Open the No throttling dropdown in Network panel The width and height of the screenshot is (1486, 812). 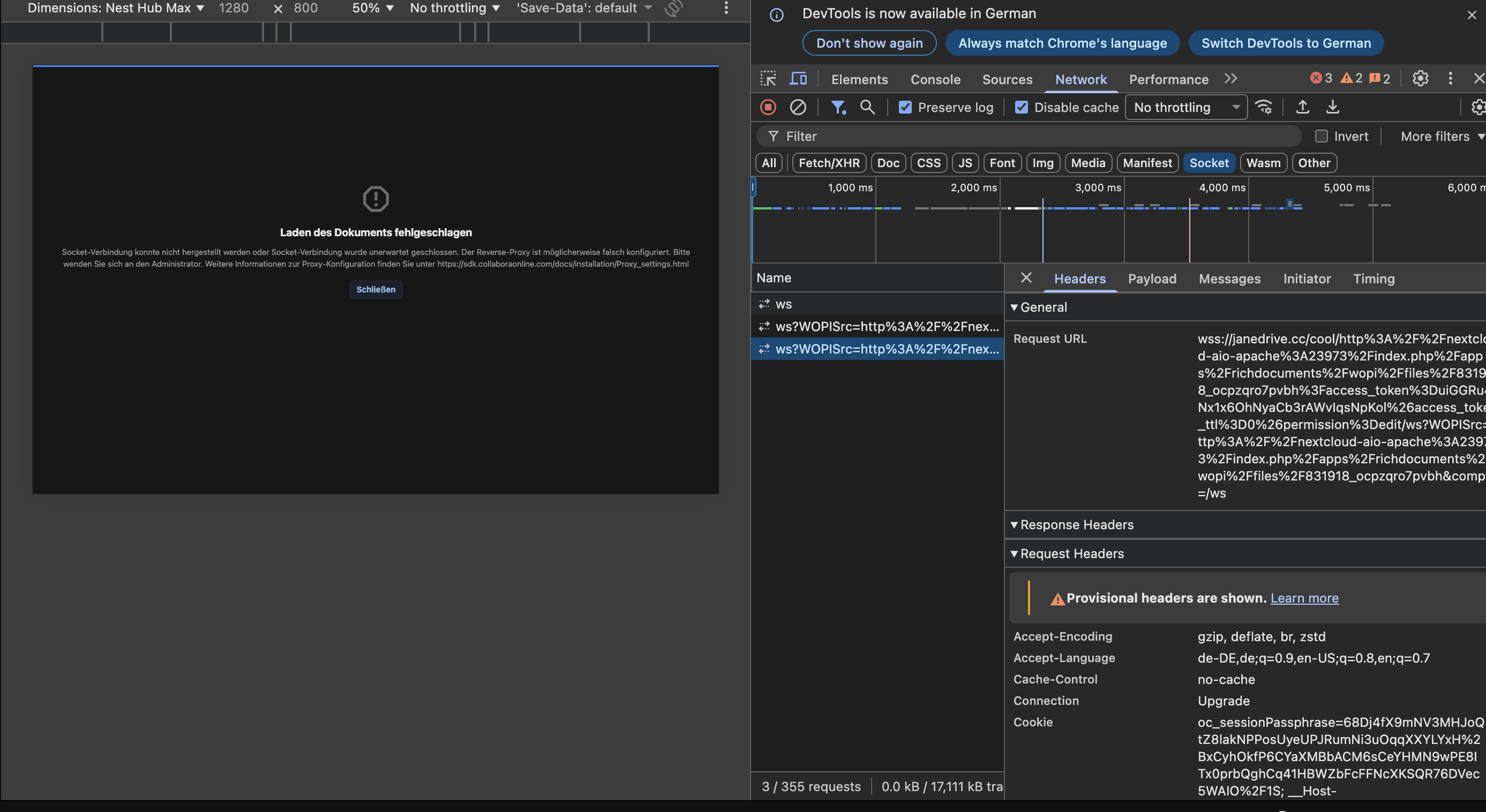(x=1185, y=107)
